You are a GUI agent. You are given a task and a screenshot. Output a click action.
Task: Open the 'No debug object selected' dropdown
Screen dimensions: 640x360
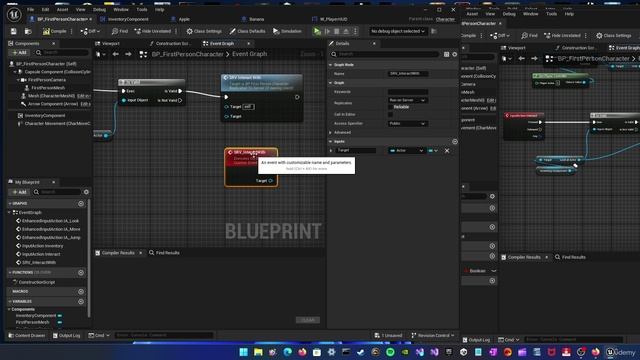pyautogui.click(x=398, y=31)
